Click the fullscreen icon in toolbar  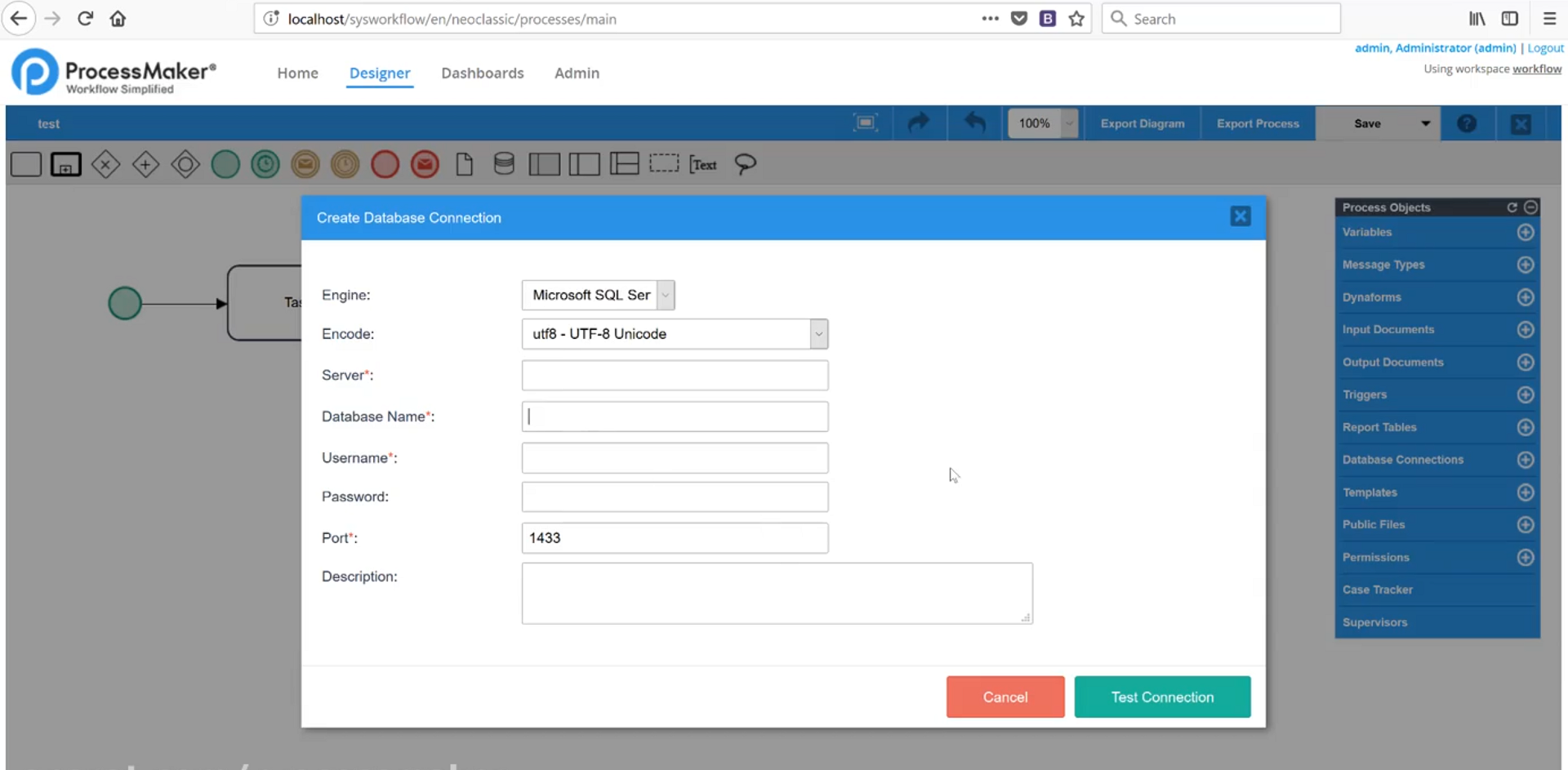pyautogui.click(x=866, y=123)
